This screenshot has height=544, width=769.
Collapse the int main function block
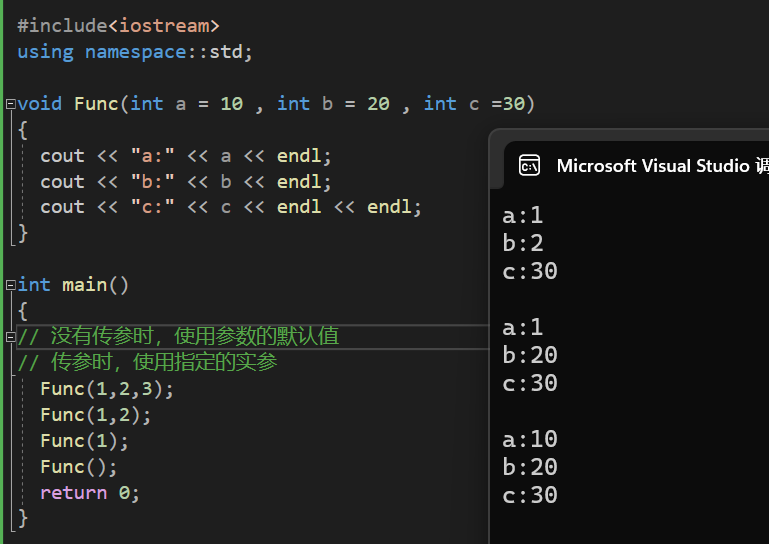click(10, 285)
